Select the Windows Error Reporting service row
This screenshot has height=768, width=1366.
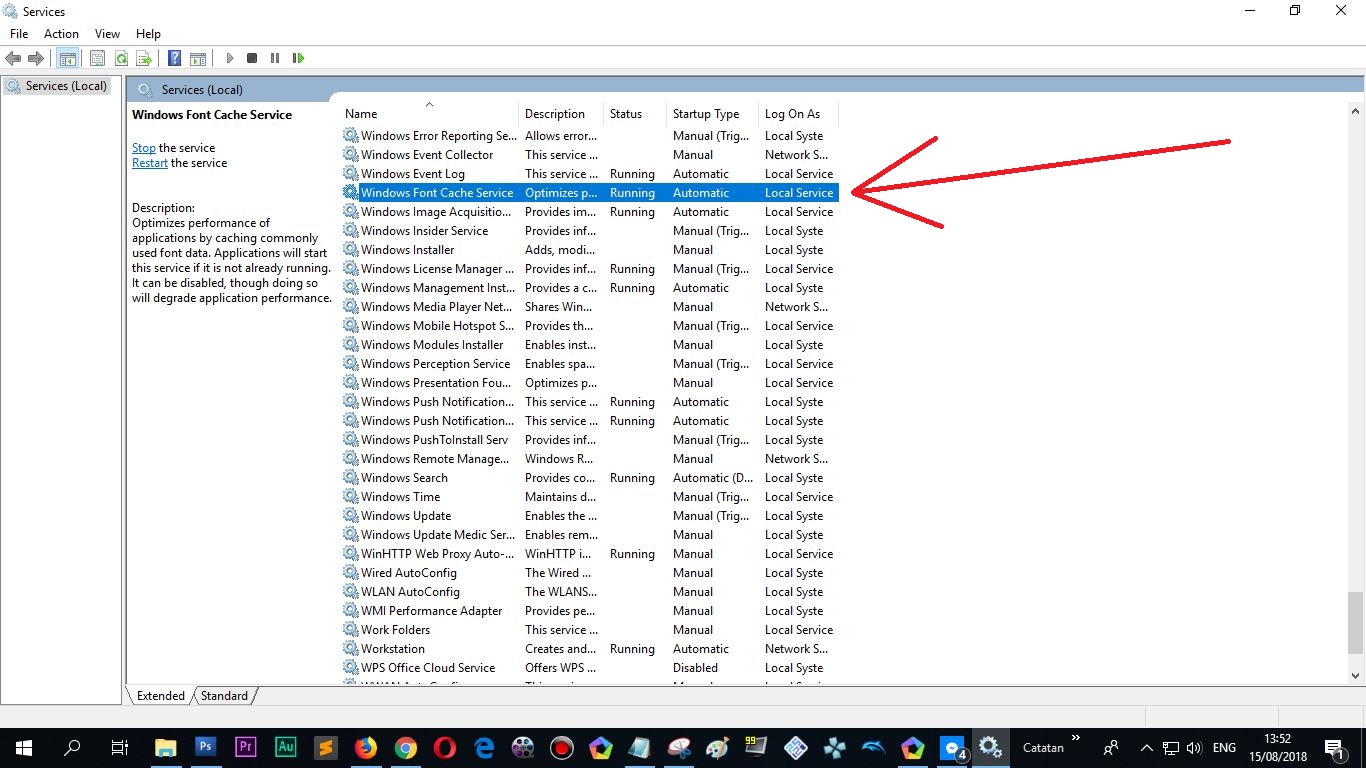(590, 136)
